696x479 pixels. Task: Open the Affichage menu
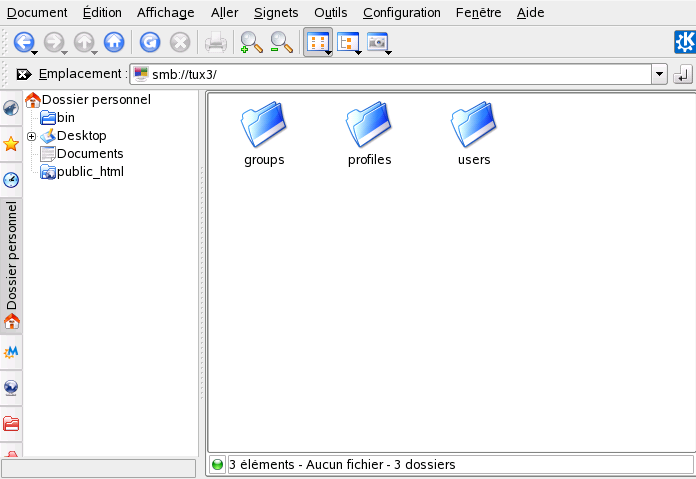pos(166,13)
